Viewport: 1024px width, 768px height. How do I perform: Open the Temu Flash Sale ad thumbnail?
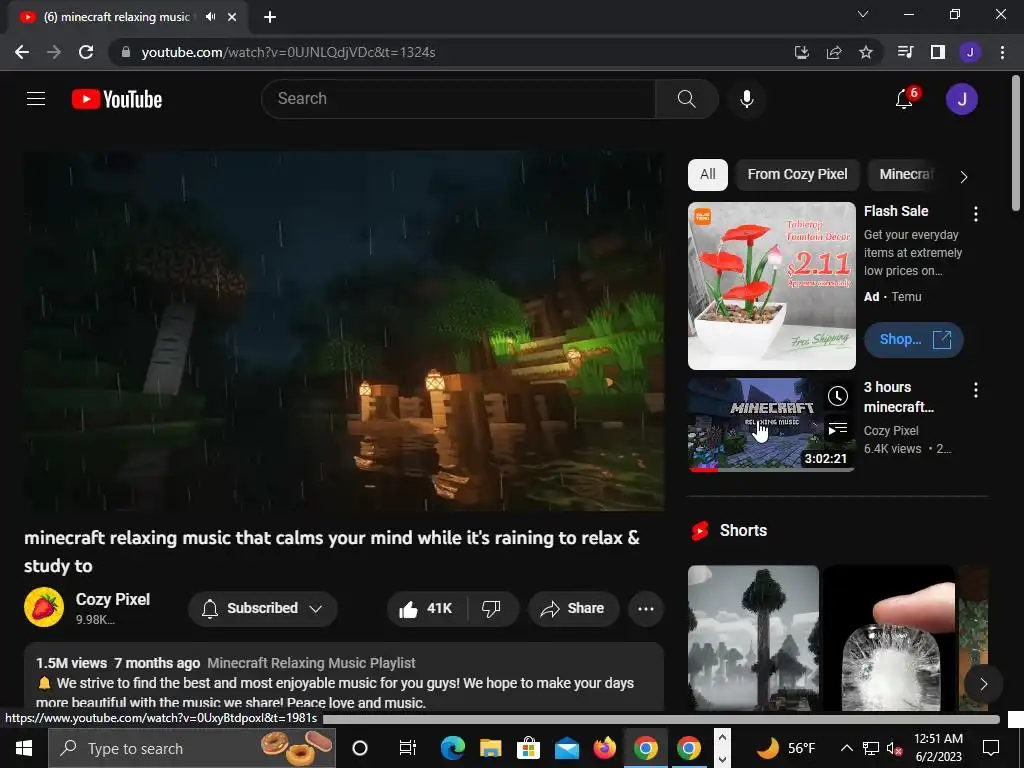point(771,286)
